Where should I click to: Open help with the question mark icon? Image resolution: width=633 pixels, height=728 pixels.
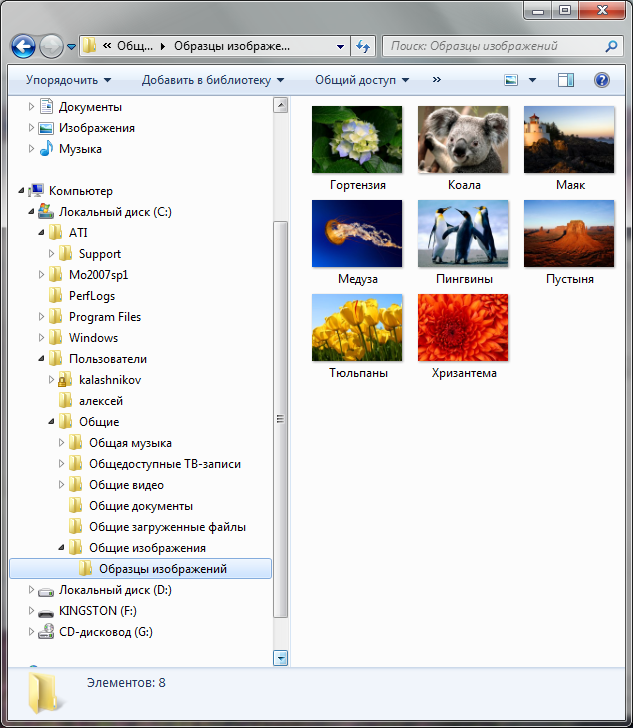pyautogui.click(x=601, y=80)
